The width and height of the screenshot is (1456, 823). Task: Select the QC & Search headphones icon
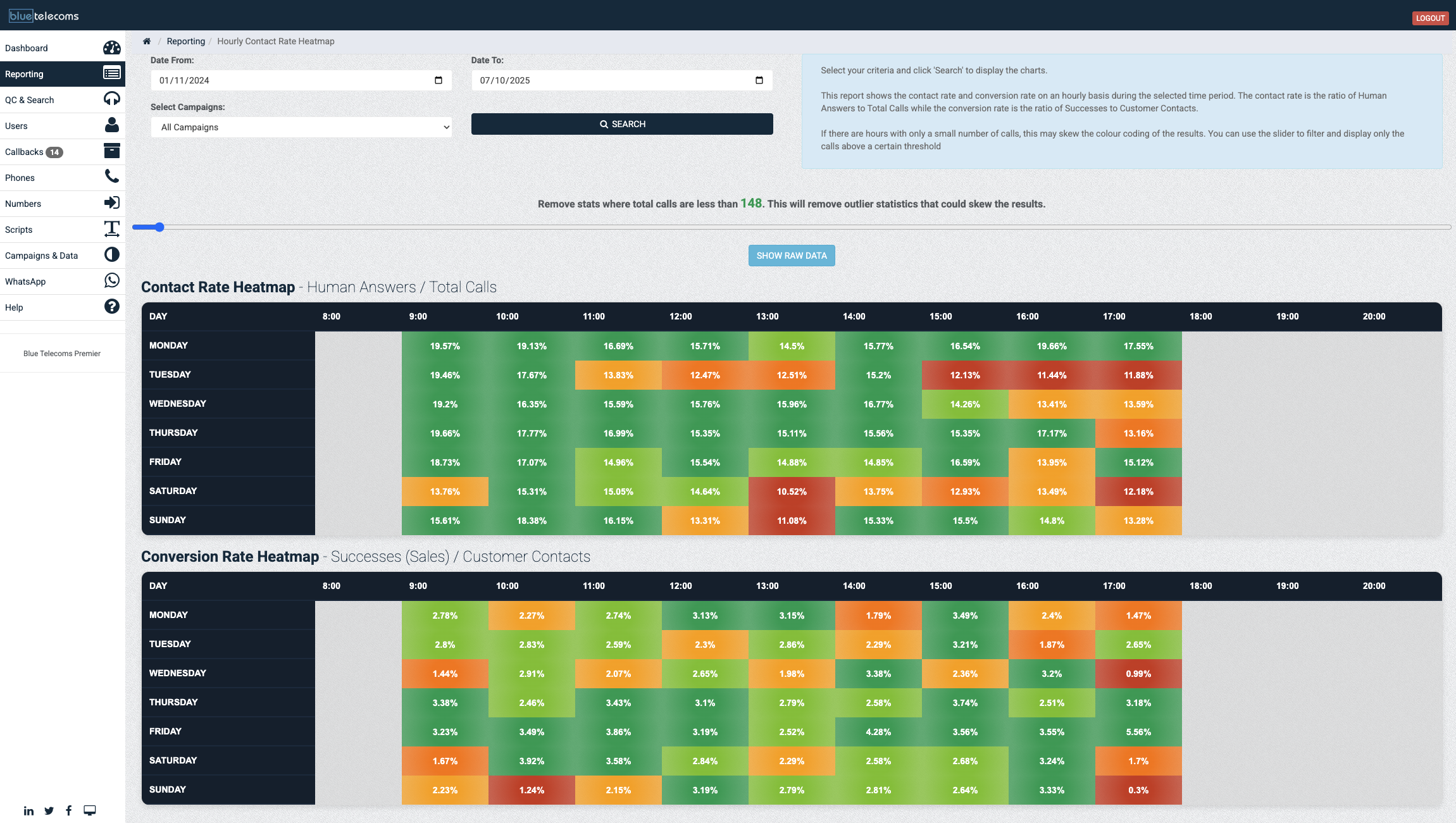(x=112, y=99)
